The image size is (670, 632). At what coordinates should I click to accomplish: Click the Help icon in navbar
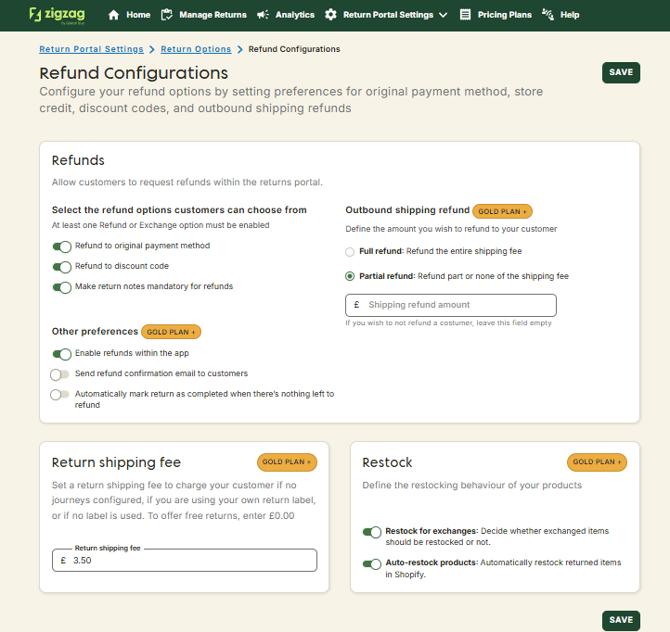tap(547, 14)
